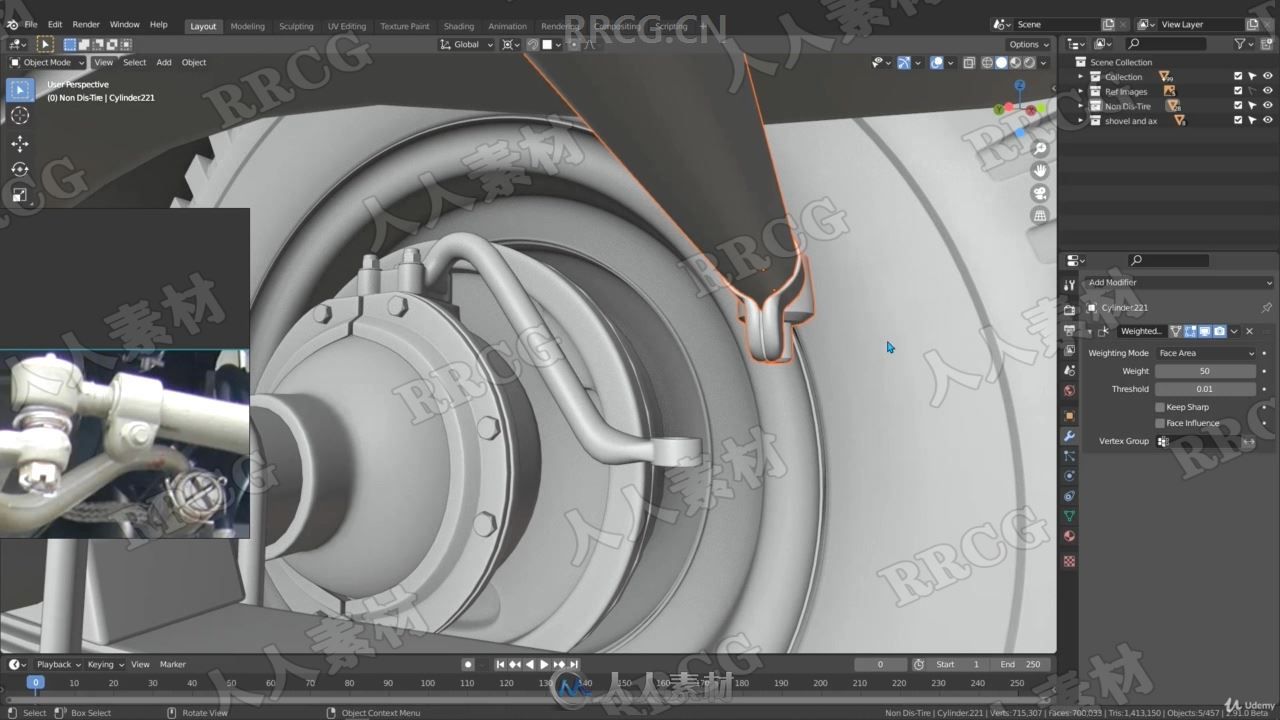This screenshot has height=720, width=1280.
Task: Open viewport Options dropdown
Action: pyautogui.click(x=1028, y=44)
